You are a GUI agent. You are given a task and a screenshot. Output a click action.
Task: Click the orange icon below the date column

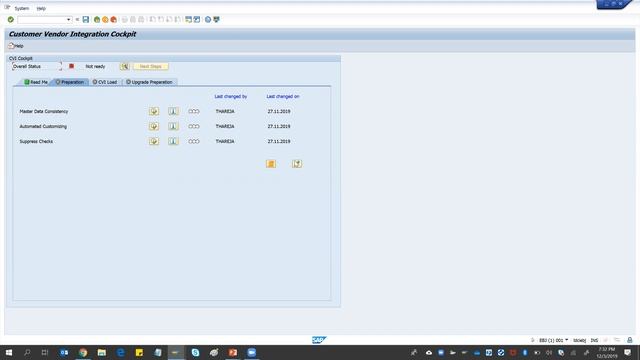click(271, 164)
